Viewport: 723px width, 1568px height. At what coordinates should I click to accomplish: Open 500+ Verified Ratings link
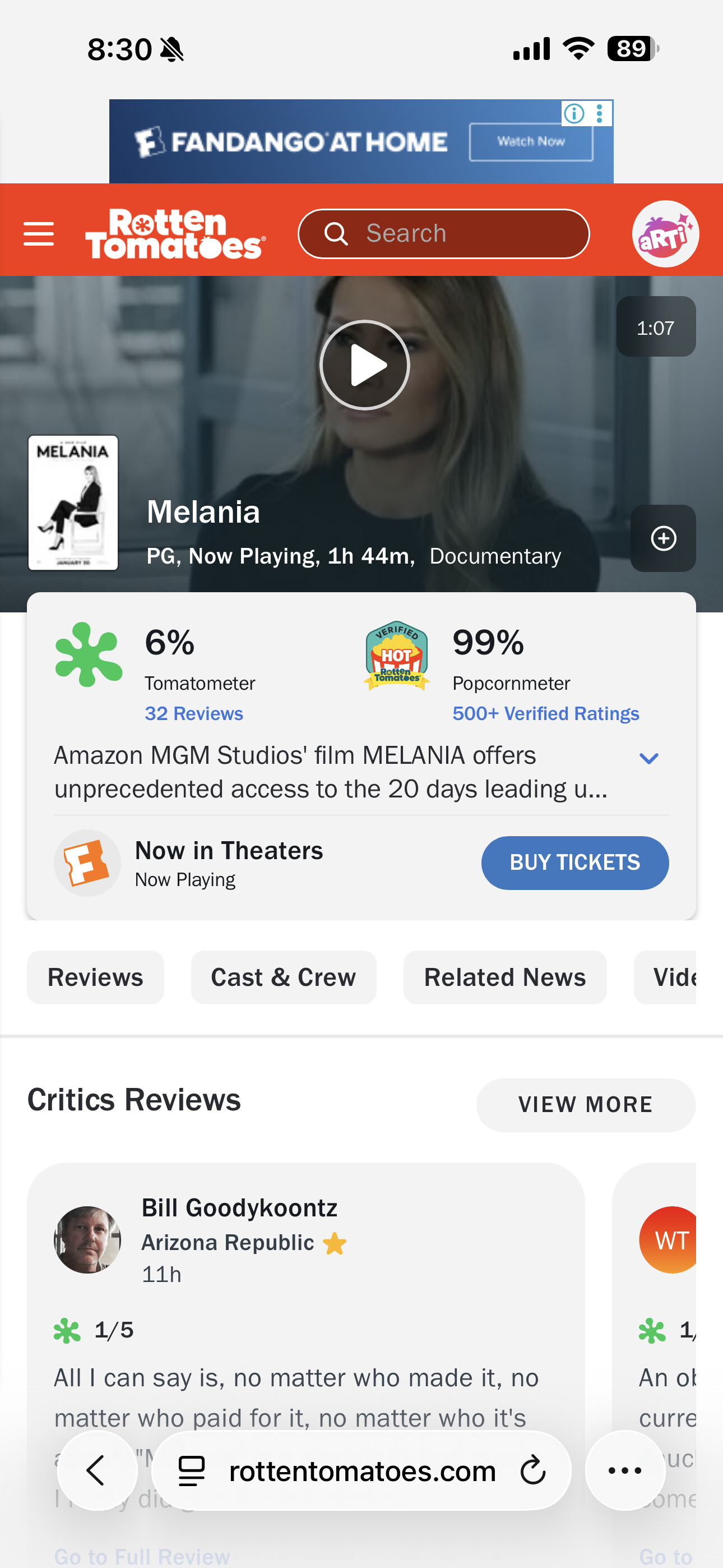tap(545, 713)
